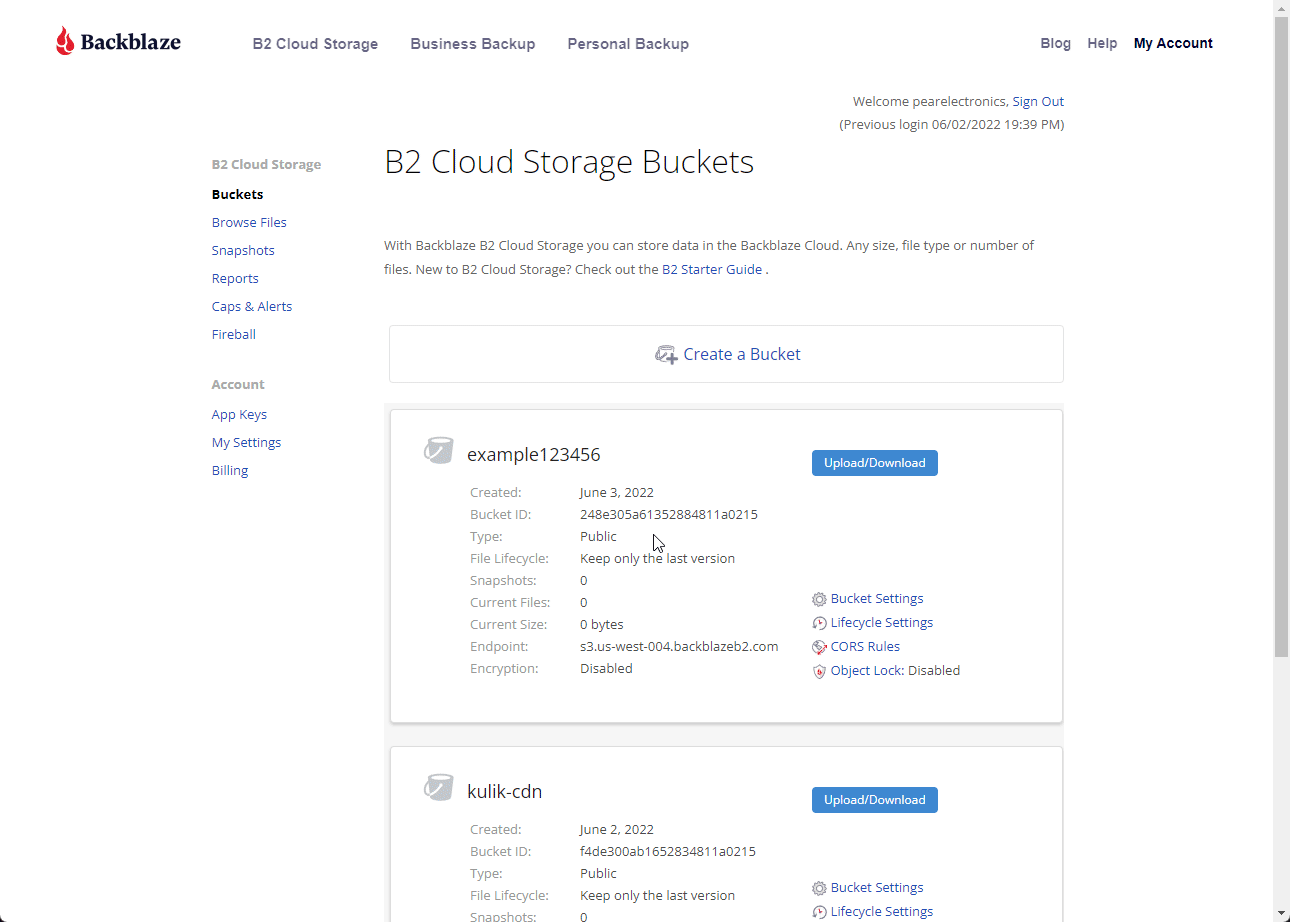Click gear icon for example123456 Bucket Settings
The image size is (1290, 922).
click(819, 599)
